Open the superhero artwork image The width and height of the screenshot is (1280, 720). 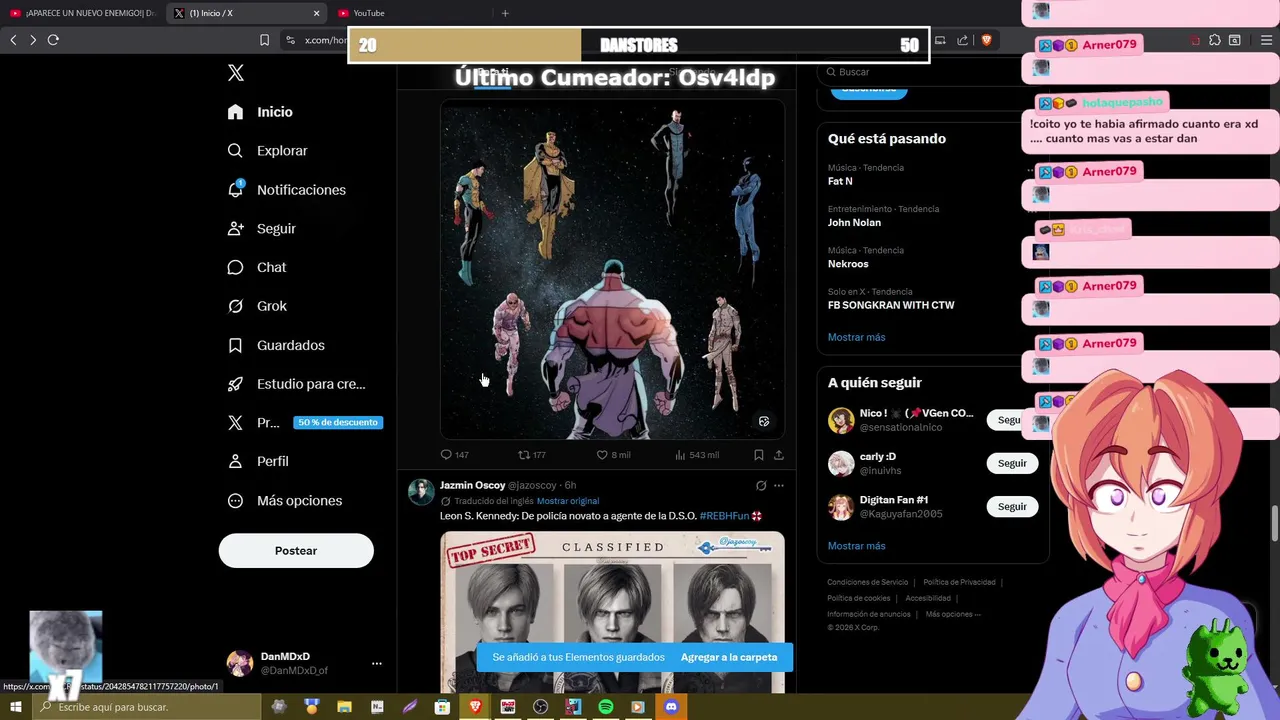612,270
